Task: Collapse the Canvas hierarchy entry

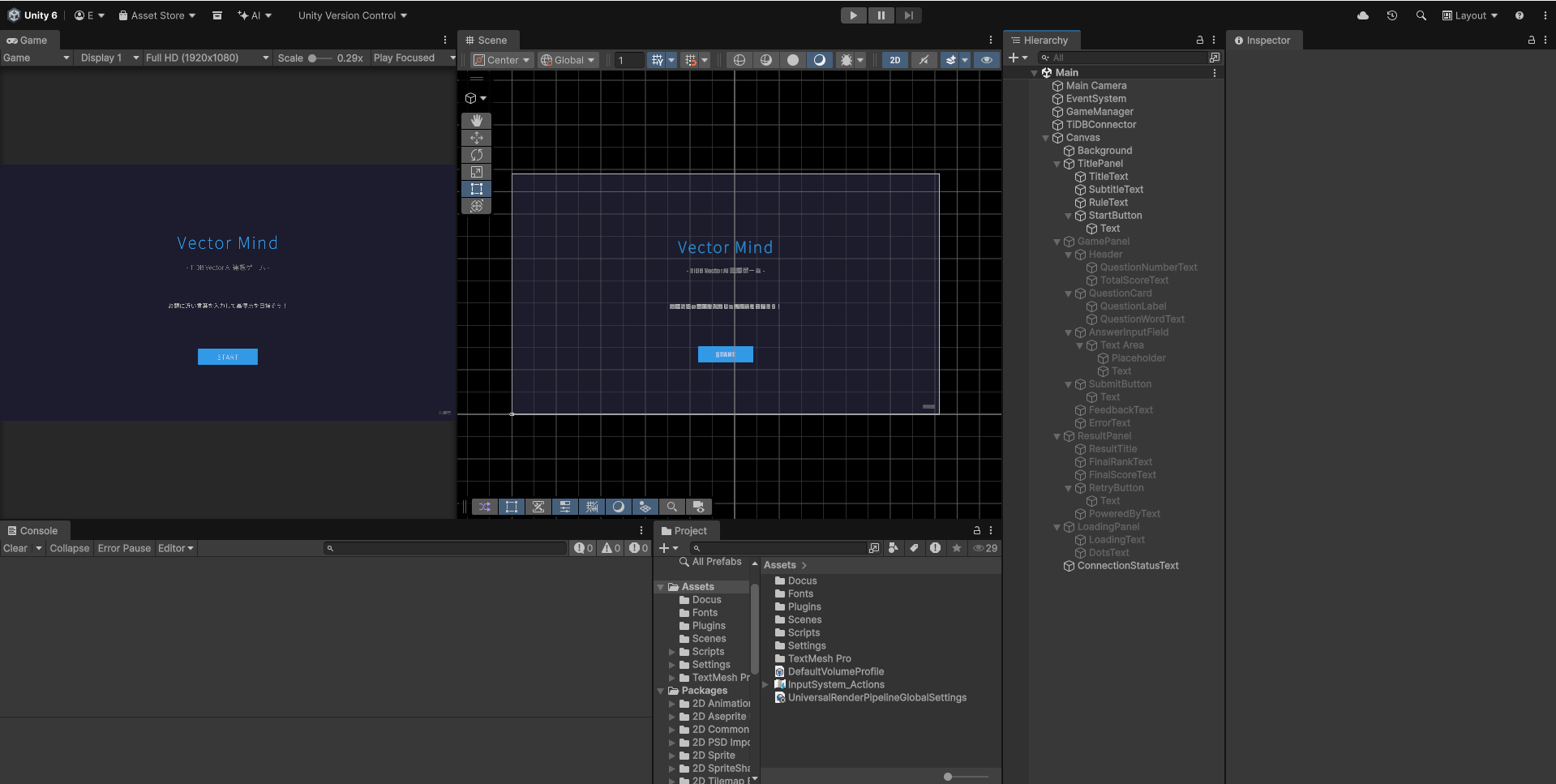Action: click(x=1045, y=138)
